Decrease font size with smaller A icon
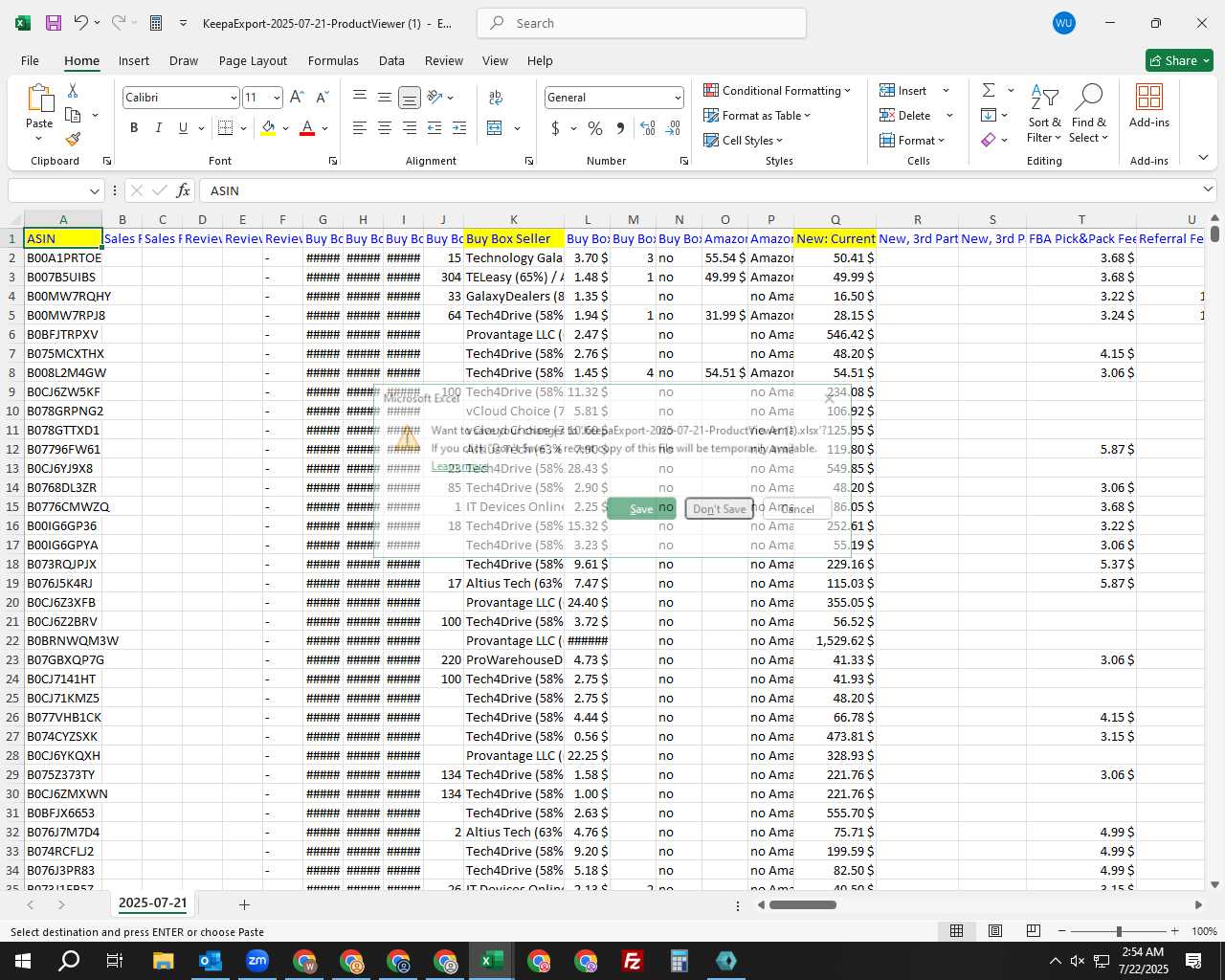Image resolution: width=1225 pixels, height=980 pixels. tap(322, 98)
